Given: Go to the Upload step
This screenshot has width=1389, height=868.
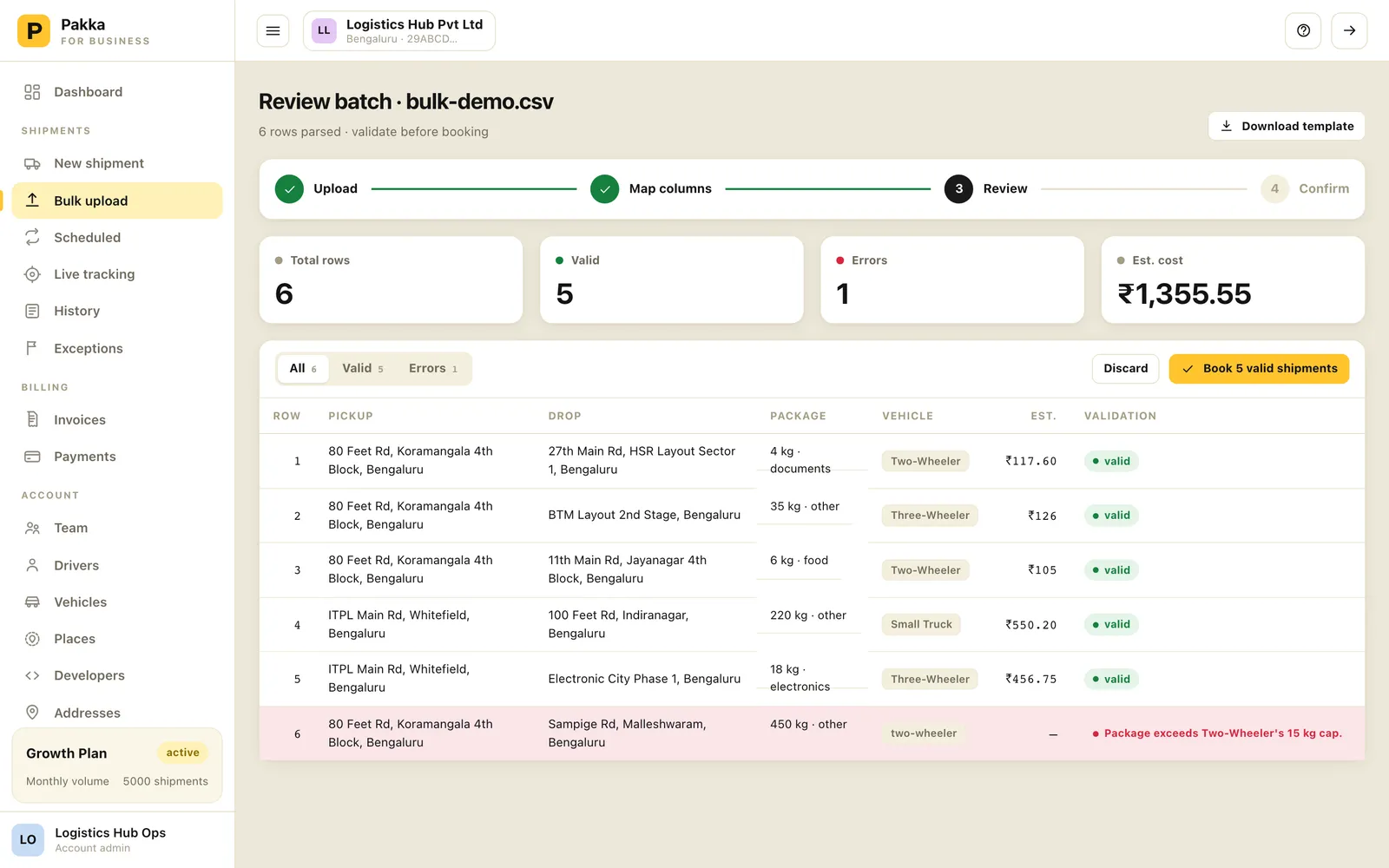Looking at the screenshot, I should 317,188.
